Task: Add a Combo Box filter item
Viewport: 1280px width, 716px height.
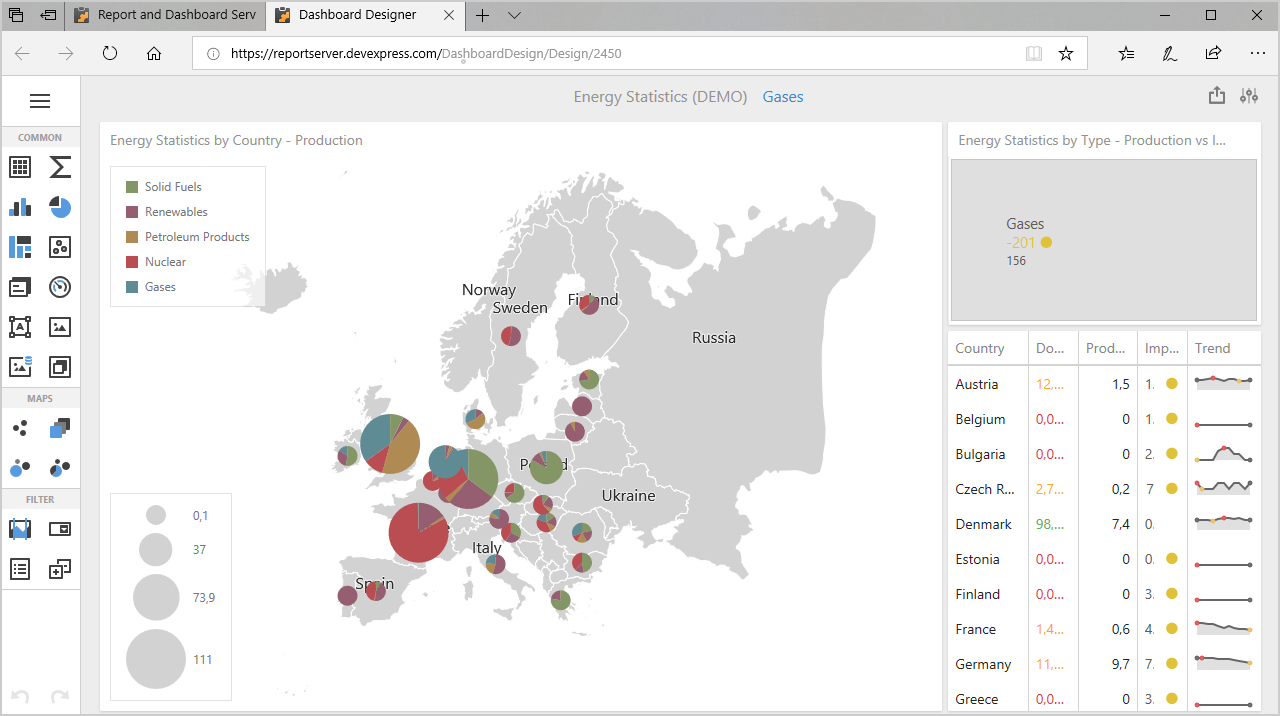Action: tap(60, 529)
